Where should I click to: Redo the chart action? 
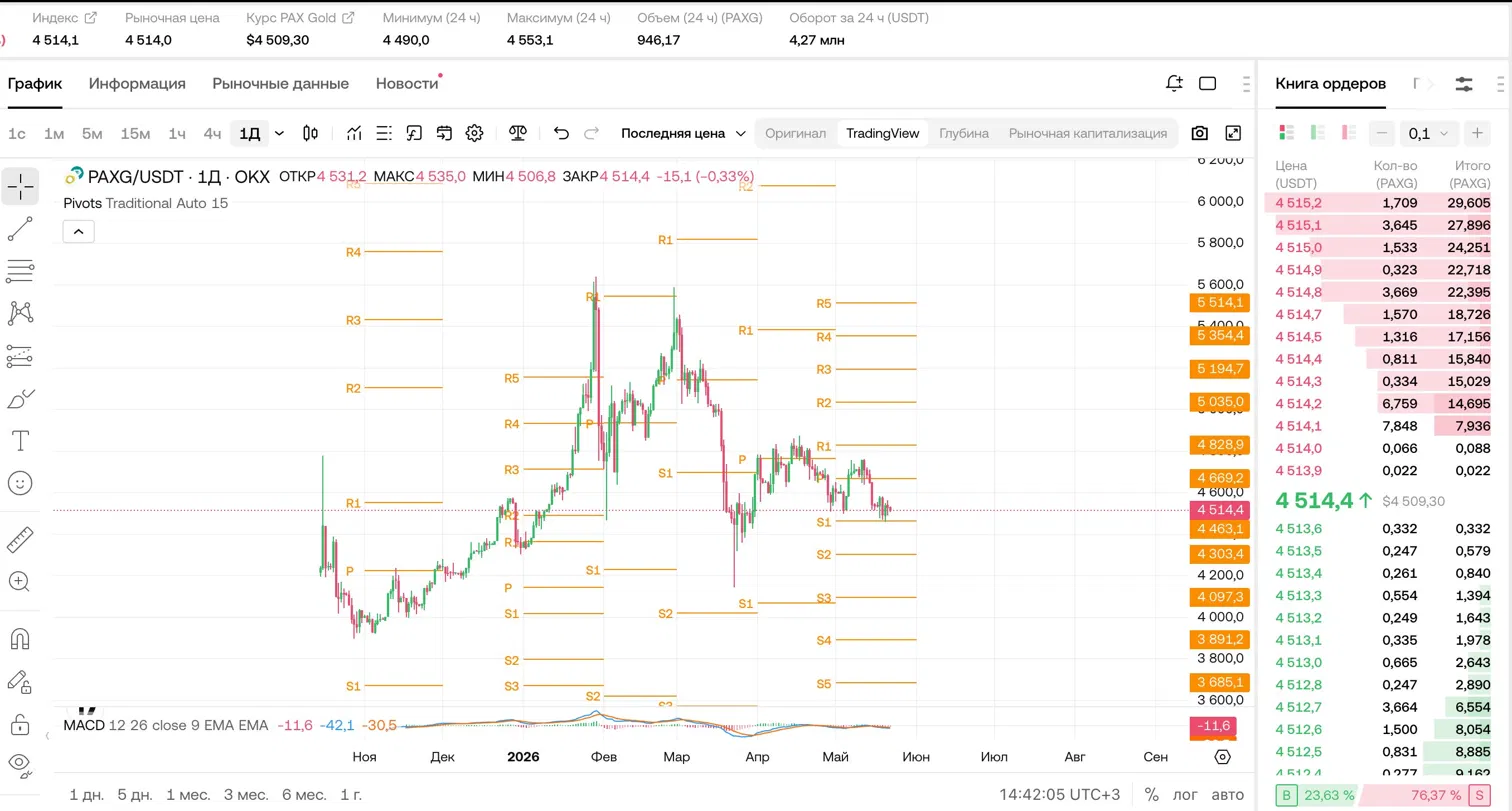click(x=591, y=133)
